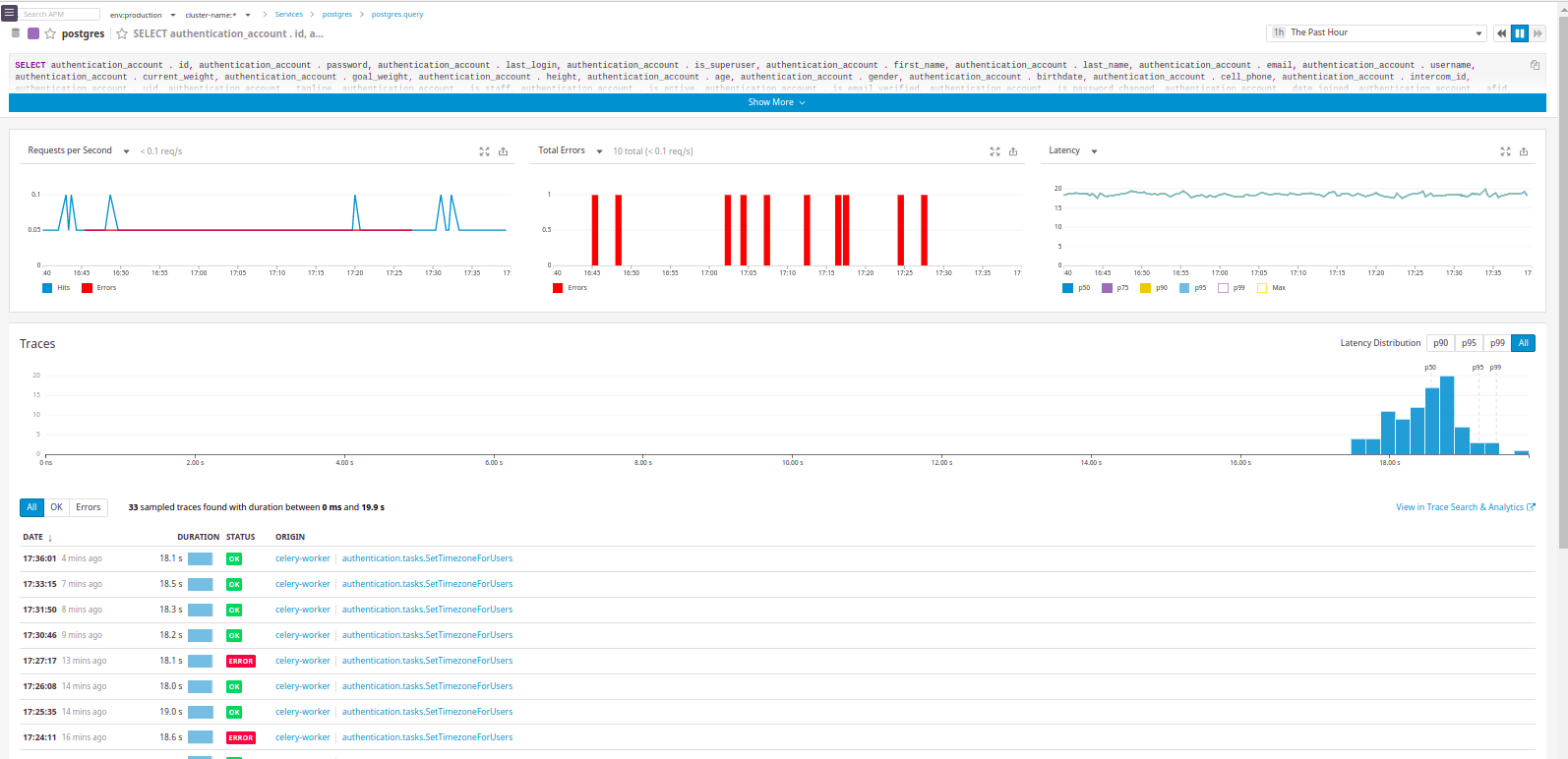Step the time range forward
This screenshot has width=1568, height=759.
tap(1538, 33)
